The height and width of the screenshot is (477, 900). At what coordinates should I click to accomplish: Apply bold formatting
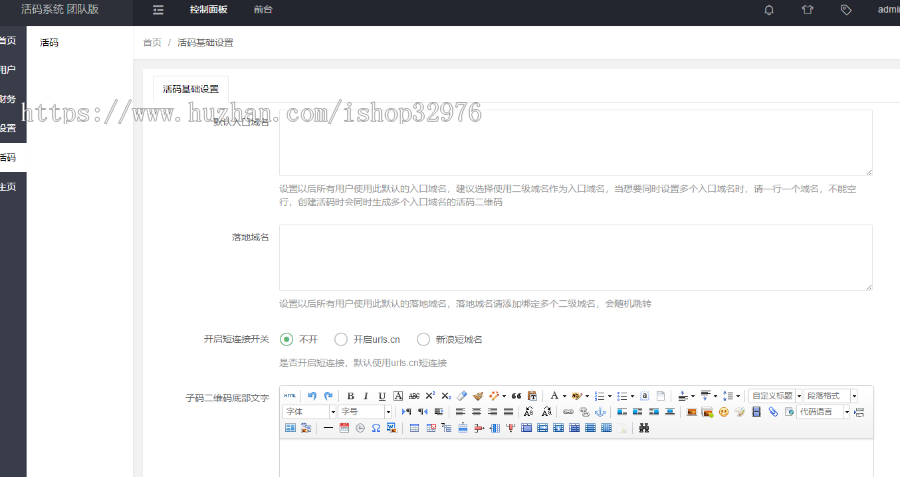[351, 396]
